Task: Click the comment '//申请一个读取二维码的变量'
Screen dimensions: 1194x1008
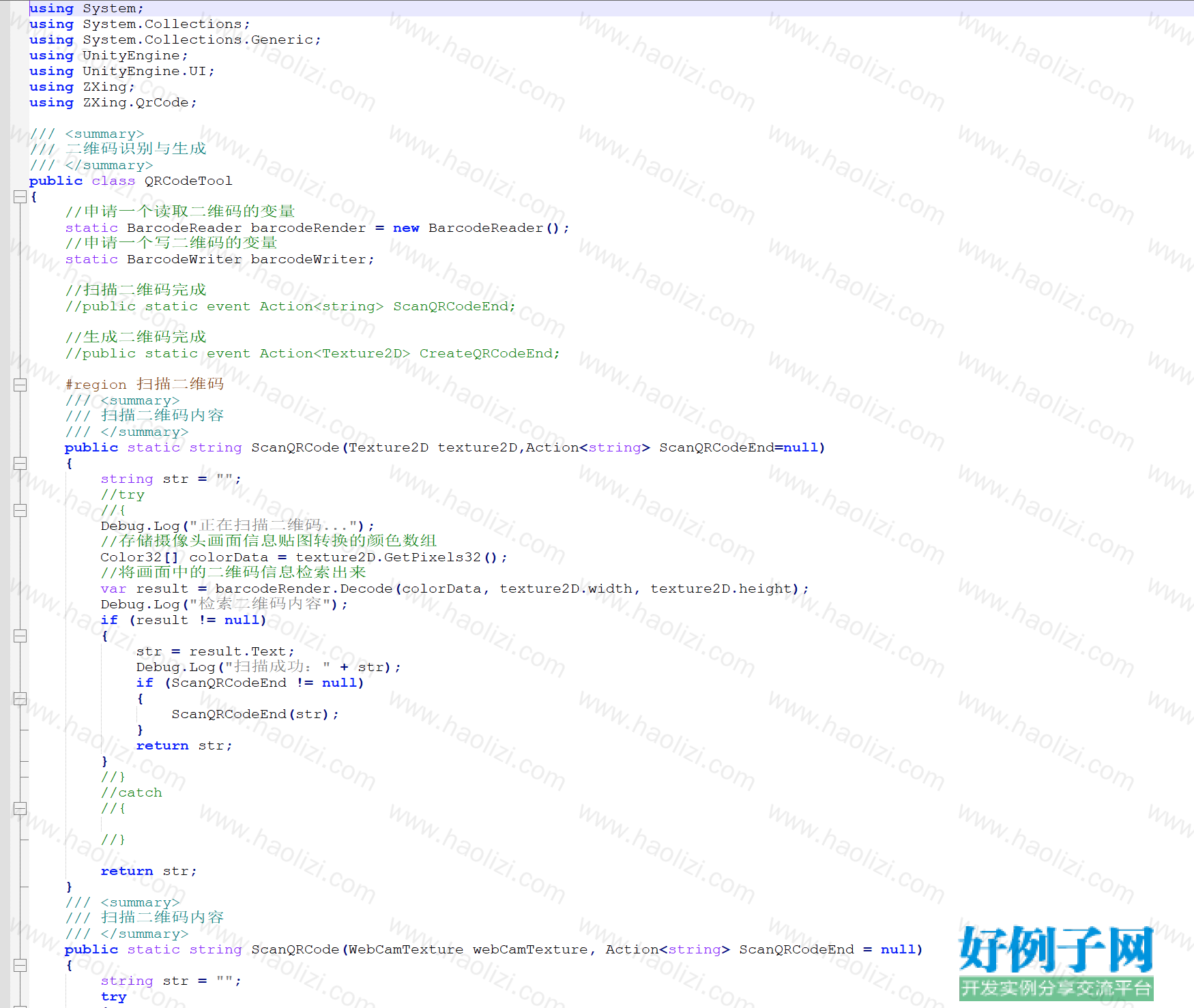Action: pyautogui.click(x=180, y=211)
